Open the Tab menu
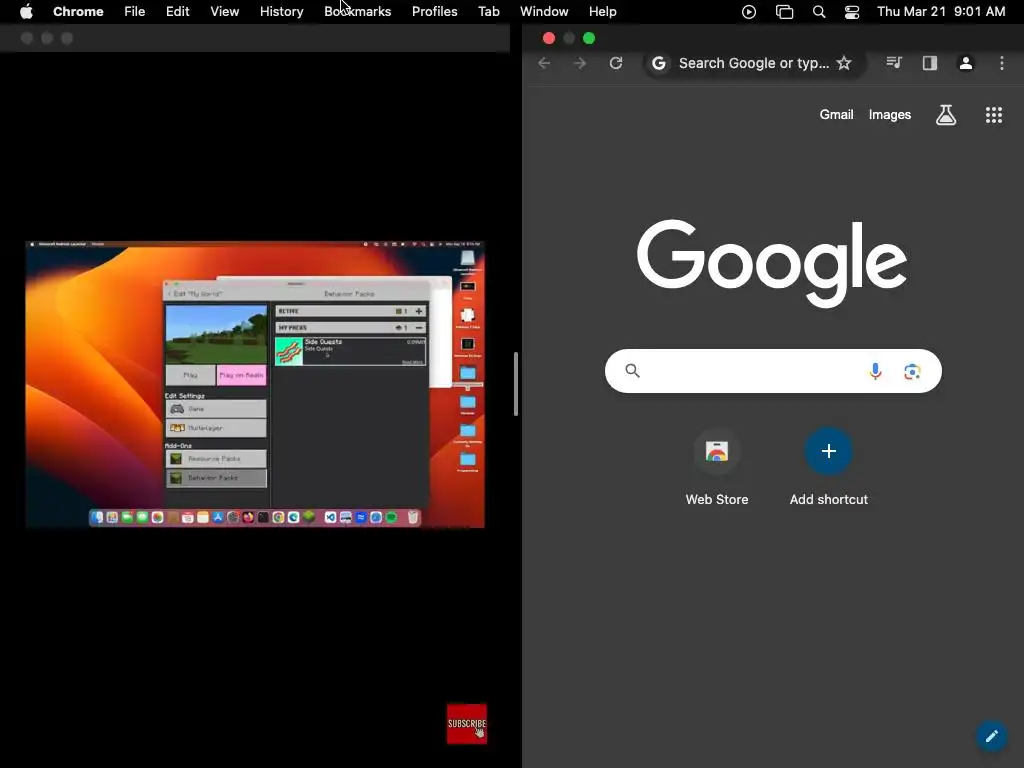 tap(488, 11)
